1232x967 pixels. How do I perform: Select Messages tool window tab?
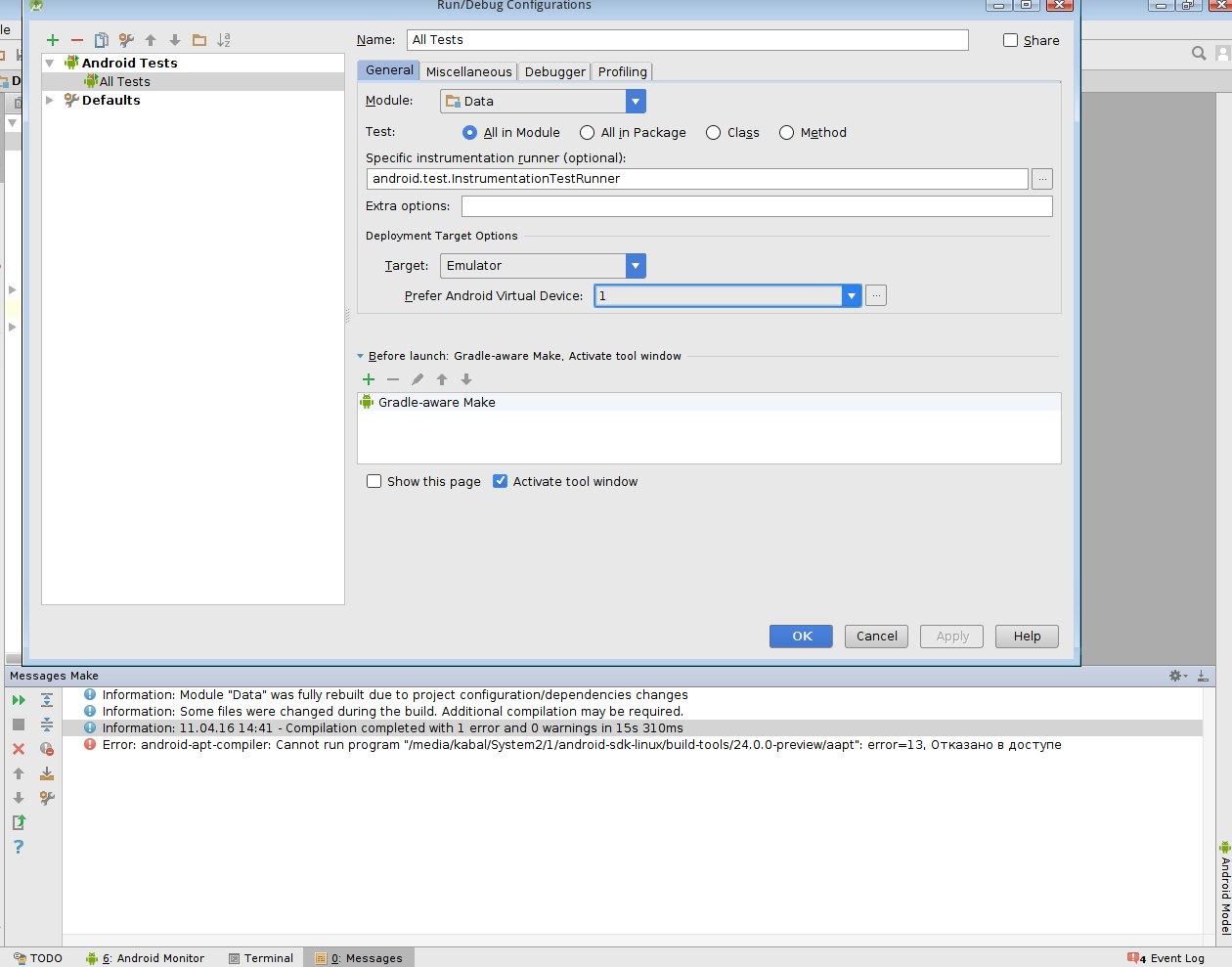[359, 958]
